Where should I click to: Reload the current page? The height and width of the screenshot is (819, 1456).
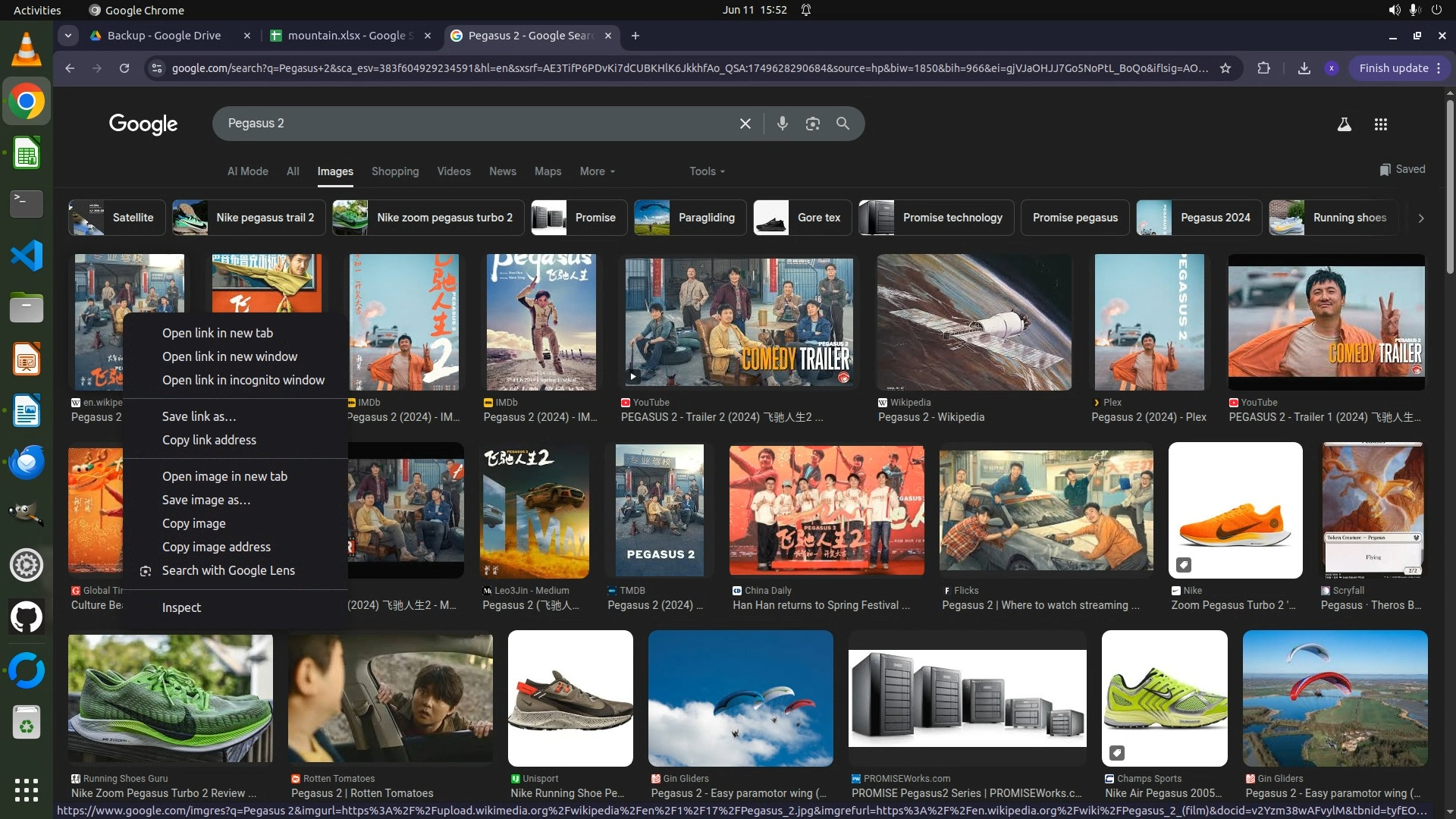click(124, 68)
